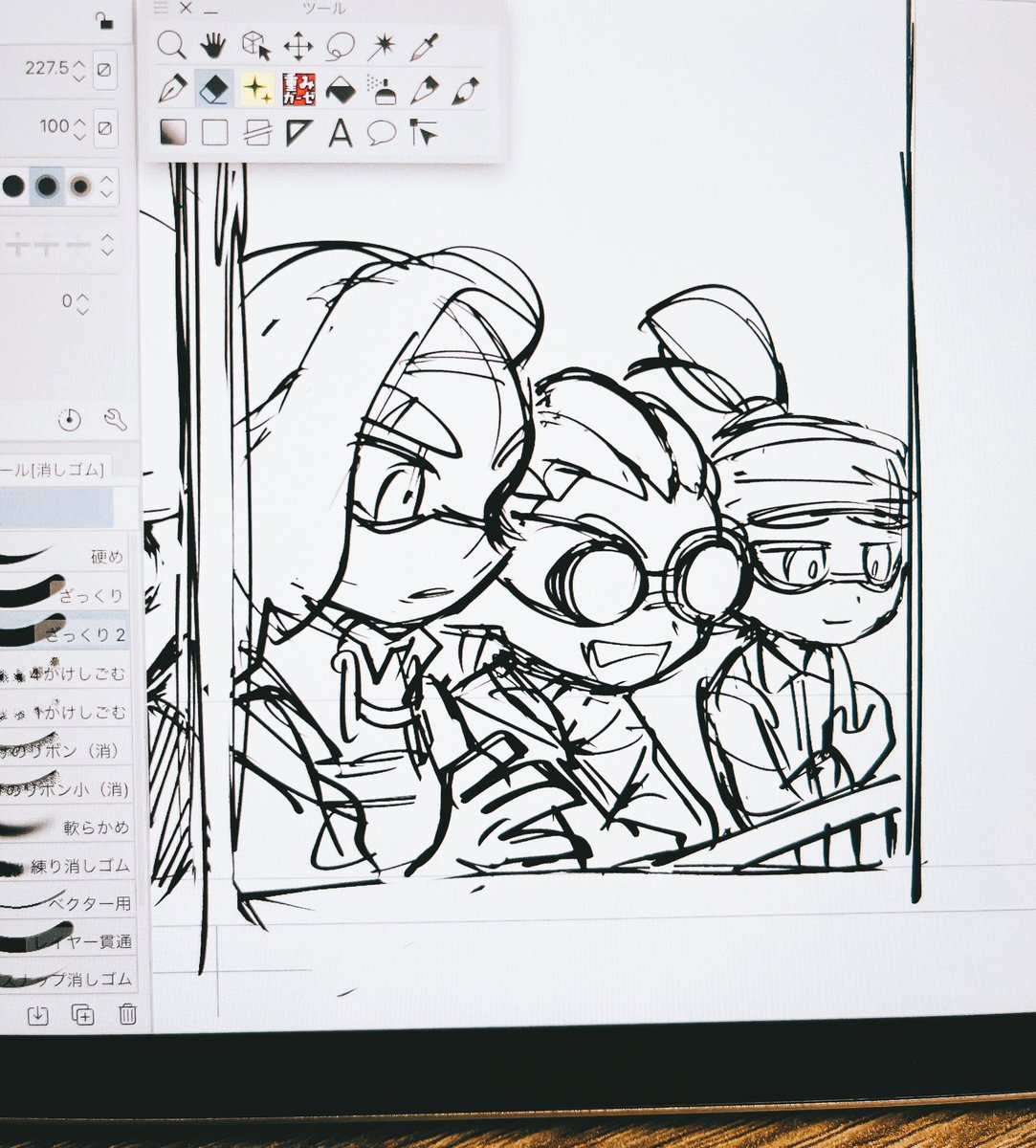Close the ツール palette with X
Viewport: 1036px width, 1148px height.
coord(186,8)
